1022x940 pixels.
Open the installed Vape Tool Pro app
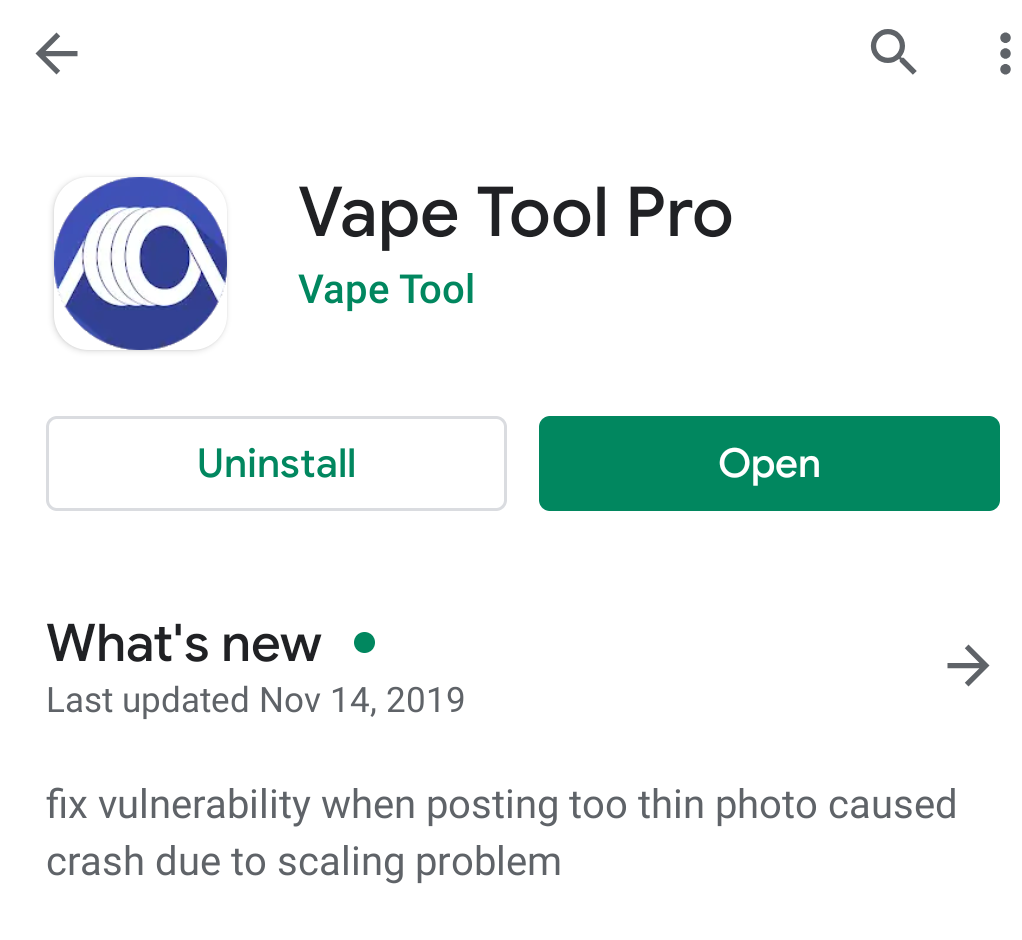pyautogui.click(x=769, y=463)
